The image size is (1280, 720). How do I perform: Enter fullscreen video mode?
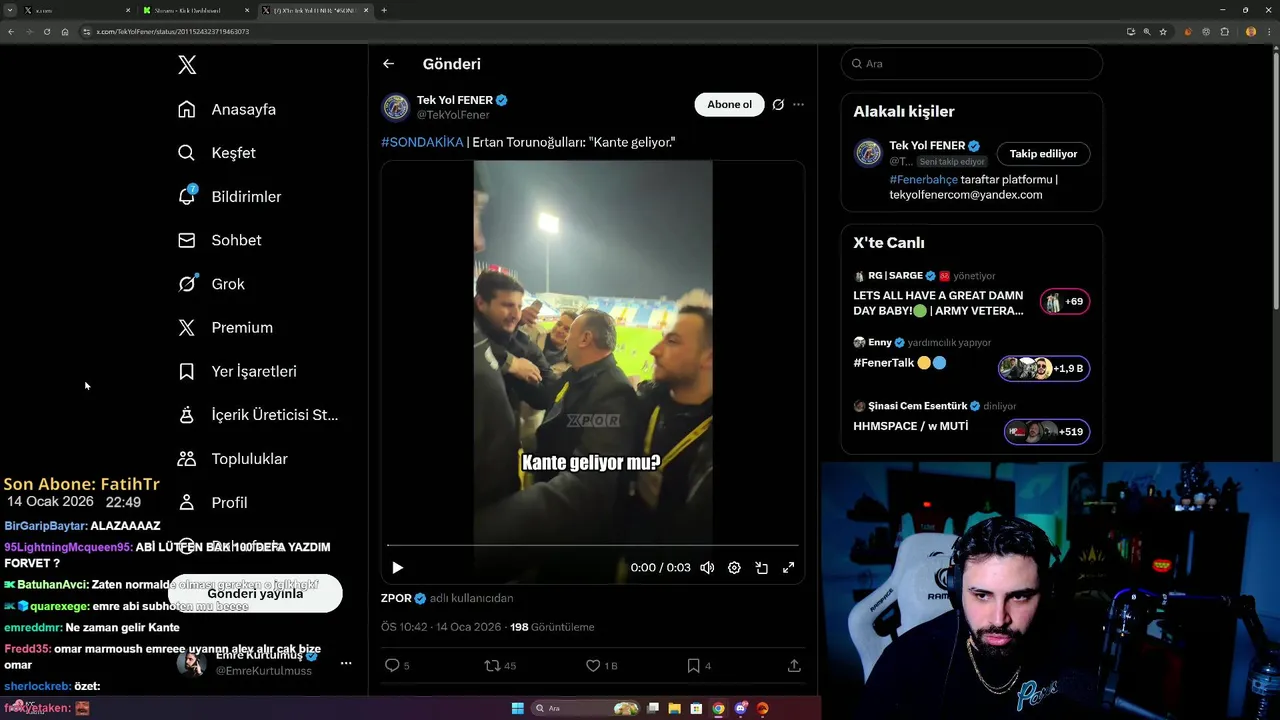pos(788,568)
